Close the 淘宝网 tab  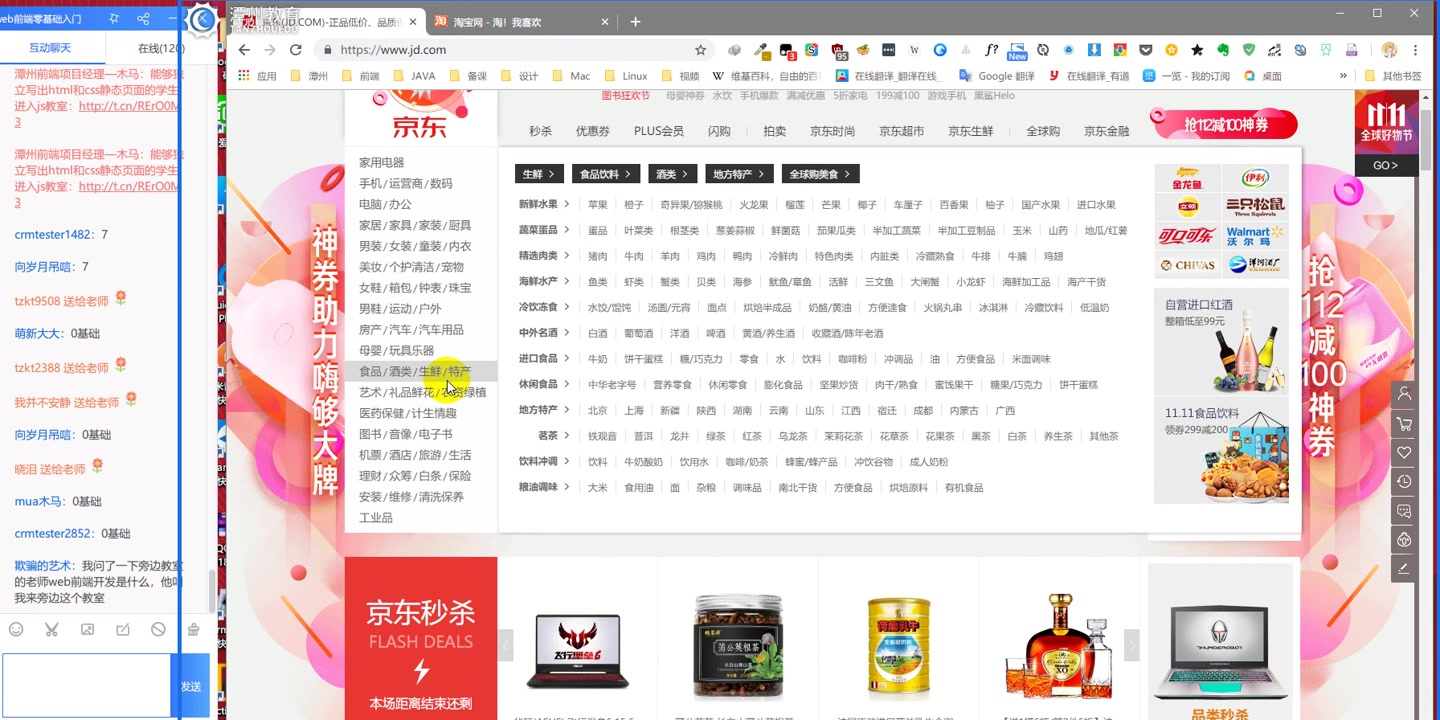coord(607,21)
